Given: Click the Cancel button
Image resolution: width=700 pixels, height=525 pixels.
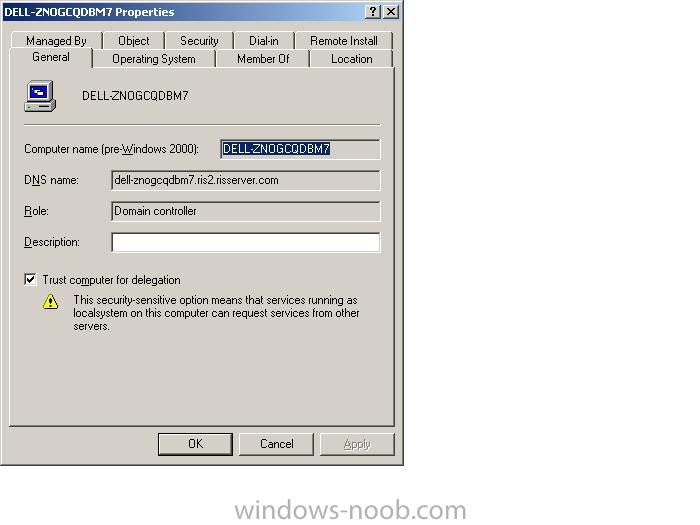Looking at the screenshot, I should coord(276,444).
